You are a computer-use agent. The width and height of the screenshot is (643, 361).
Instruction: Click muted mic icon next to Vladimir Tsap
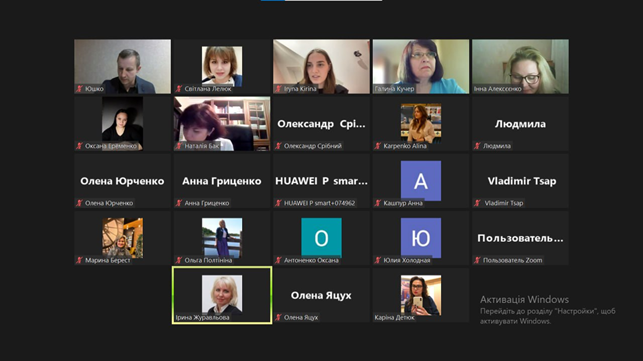pyautogui.click(x=477, y=203)
